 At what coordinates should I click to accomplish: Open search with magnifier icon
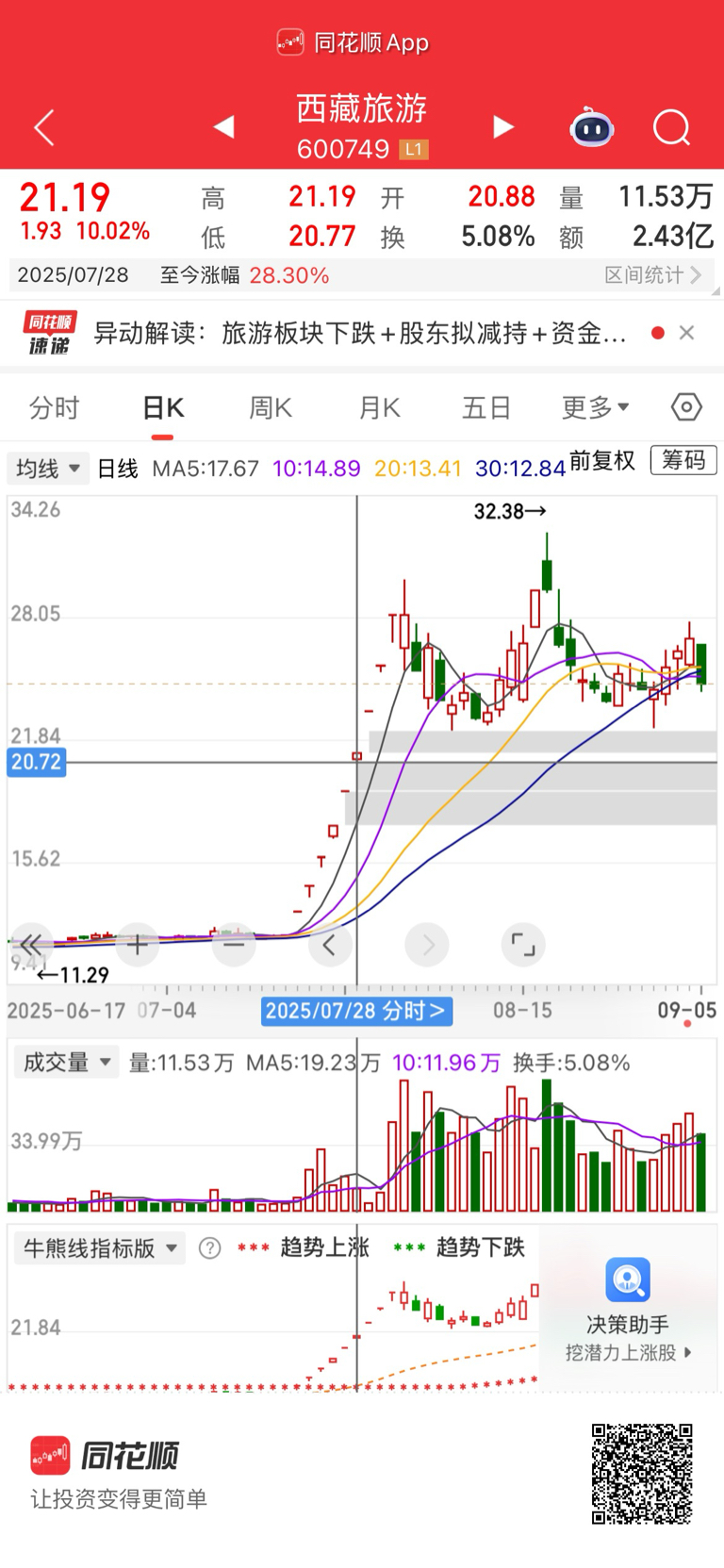point(672,127)
